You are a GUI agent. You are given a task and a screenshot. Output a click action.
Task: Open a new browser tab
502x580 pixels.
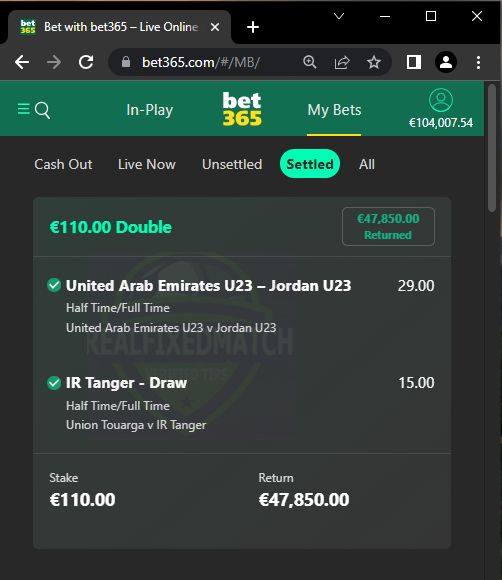(x=253, y=27)
